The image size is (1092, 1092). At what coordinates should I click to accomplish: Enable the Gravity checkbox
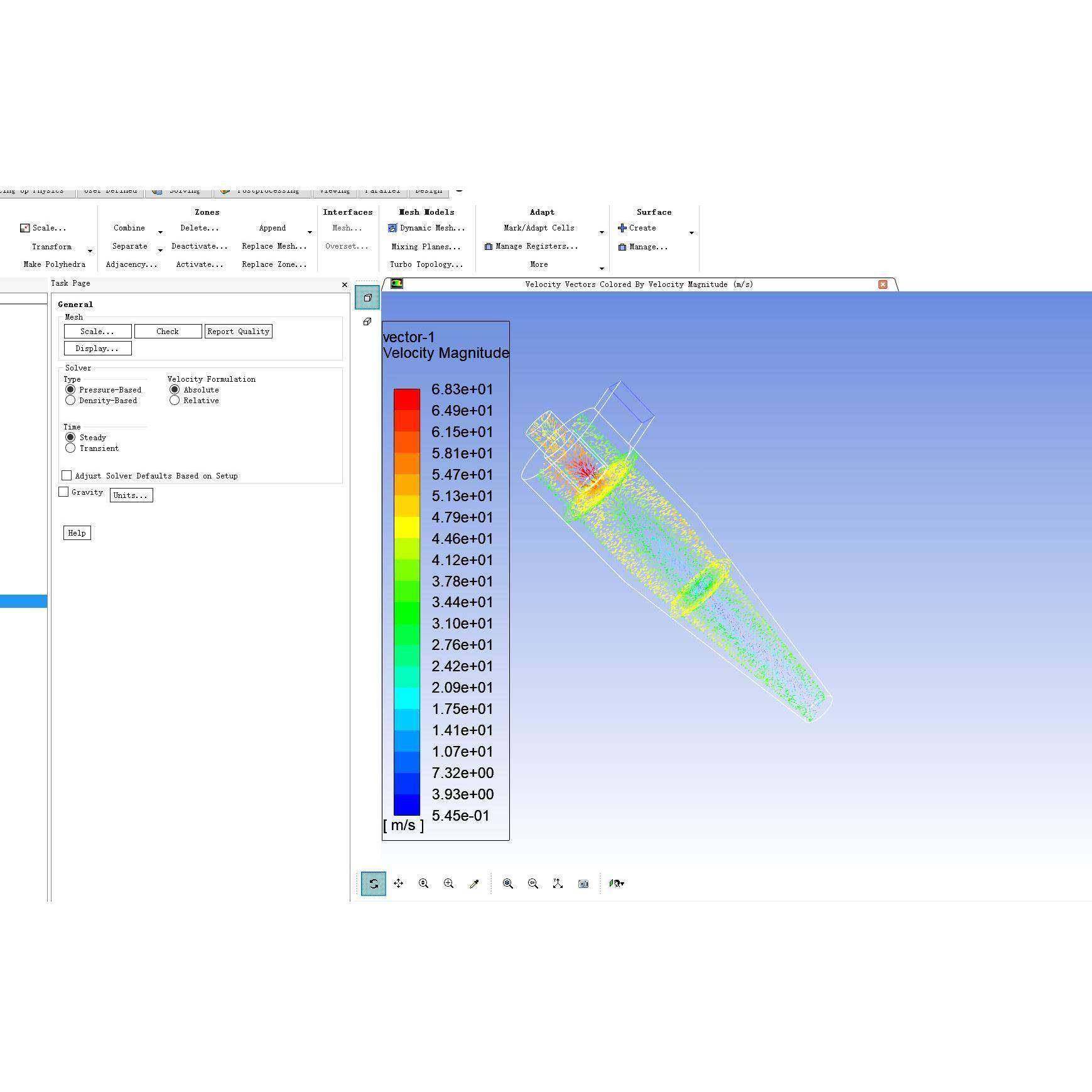point(63,492)
